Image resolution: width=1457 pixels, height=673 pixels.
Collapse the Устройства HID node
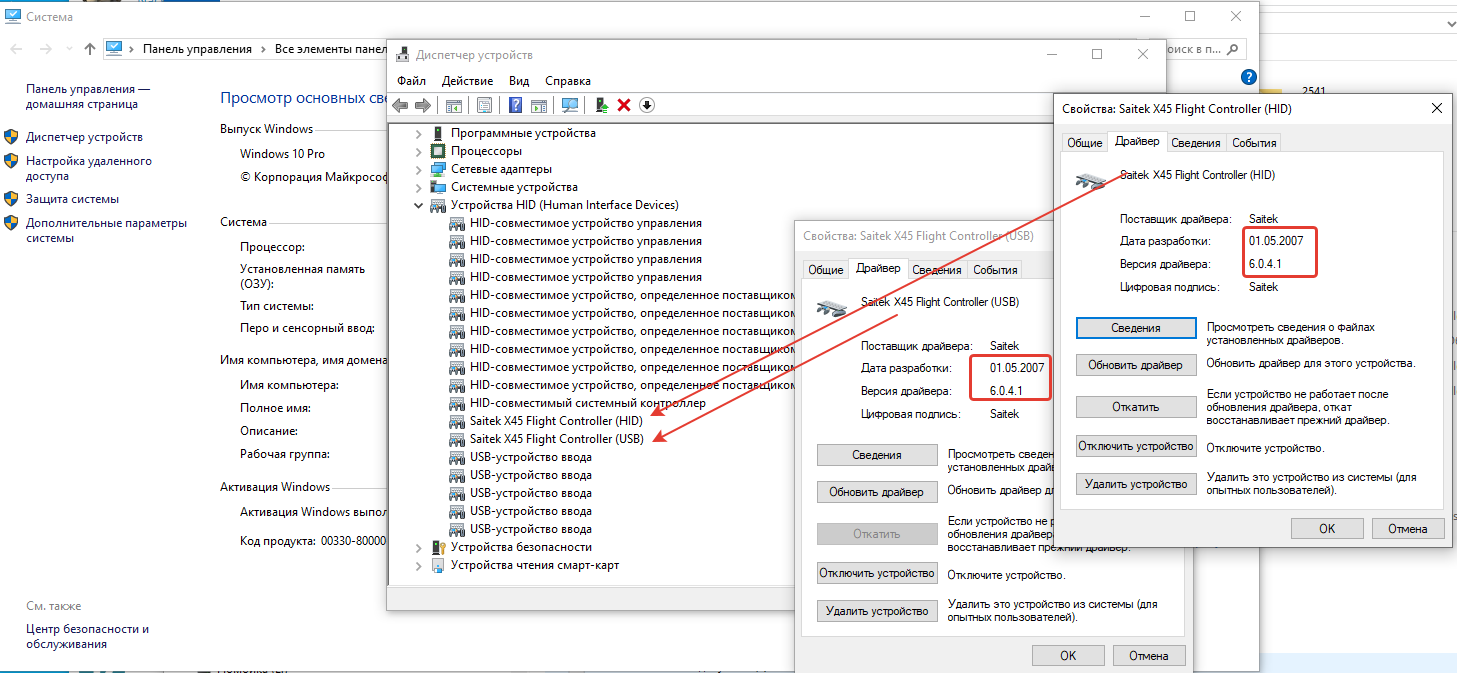click(419, 205)
